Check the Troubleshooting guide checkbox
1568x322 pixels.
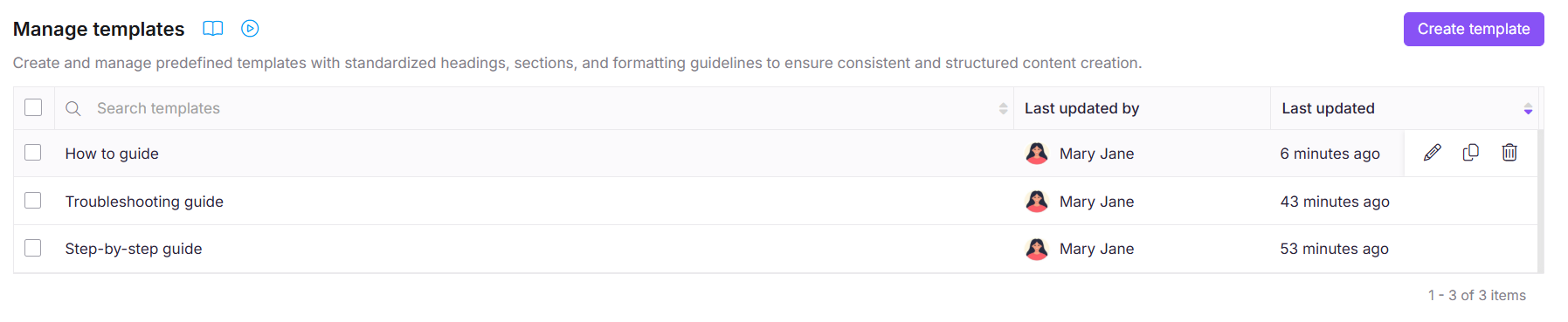(33, 201)
